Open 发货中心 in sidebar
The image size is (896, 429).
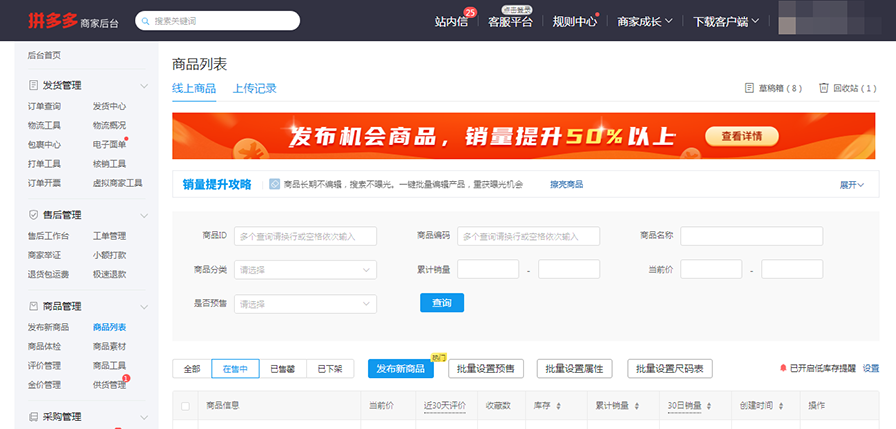pos(109,106)
